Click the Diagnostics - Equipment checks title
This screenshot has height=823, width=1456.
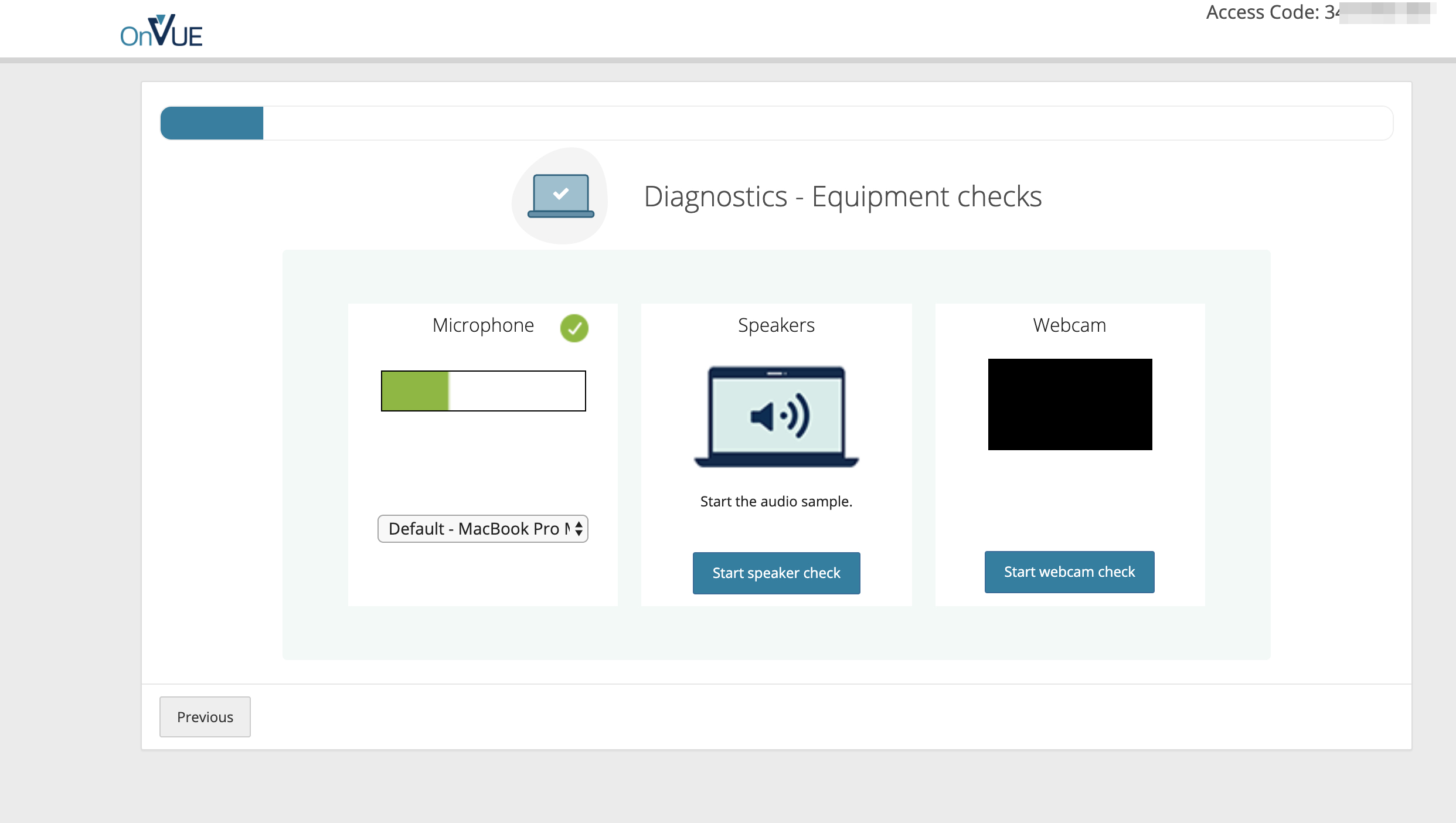coord(842,196)
